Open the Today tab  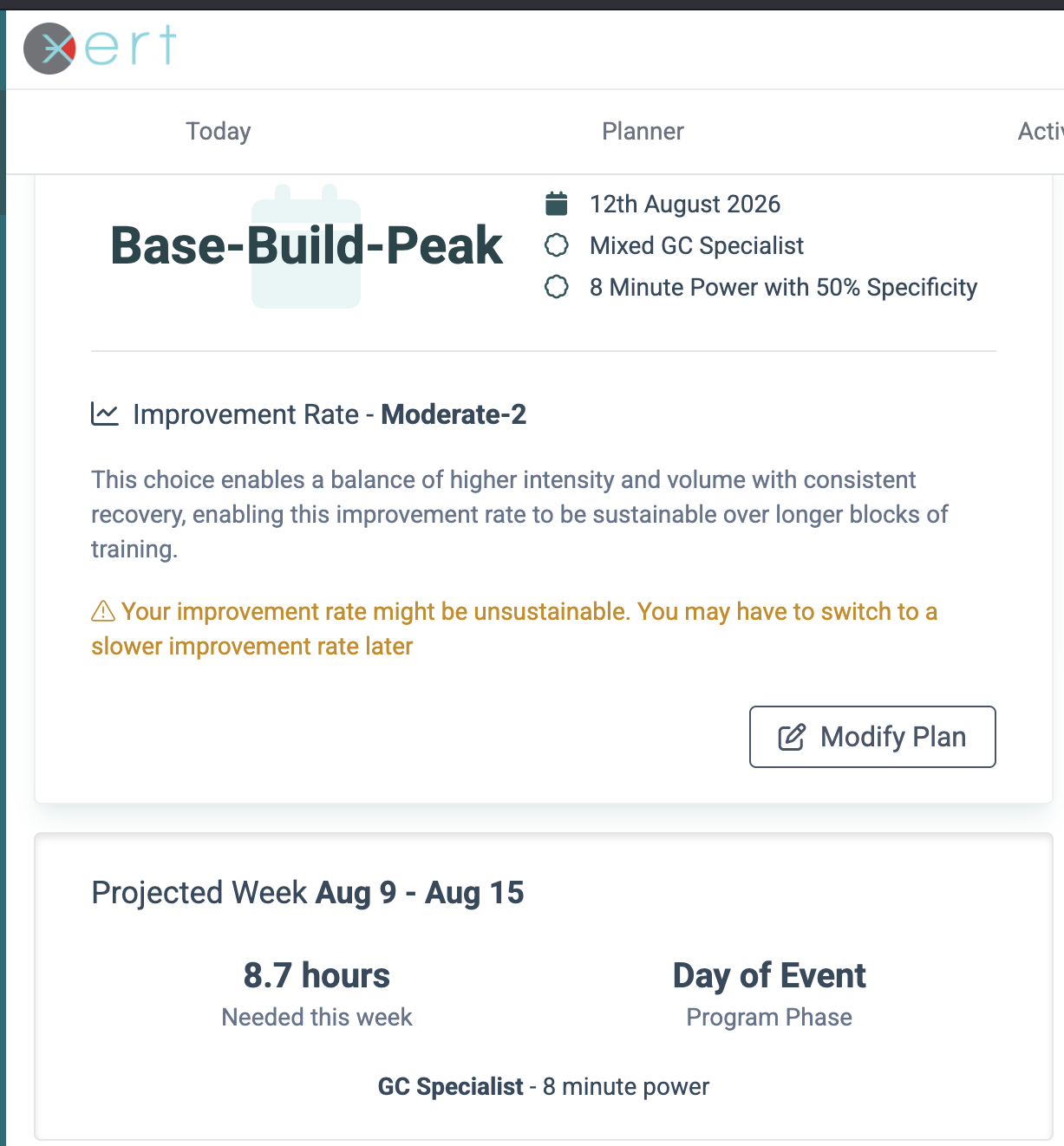click(218, 131)
